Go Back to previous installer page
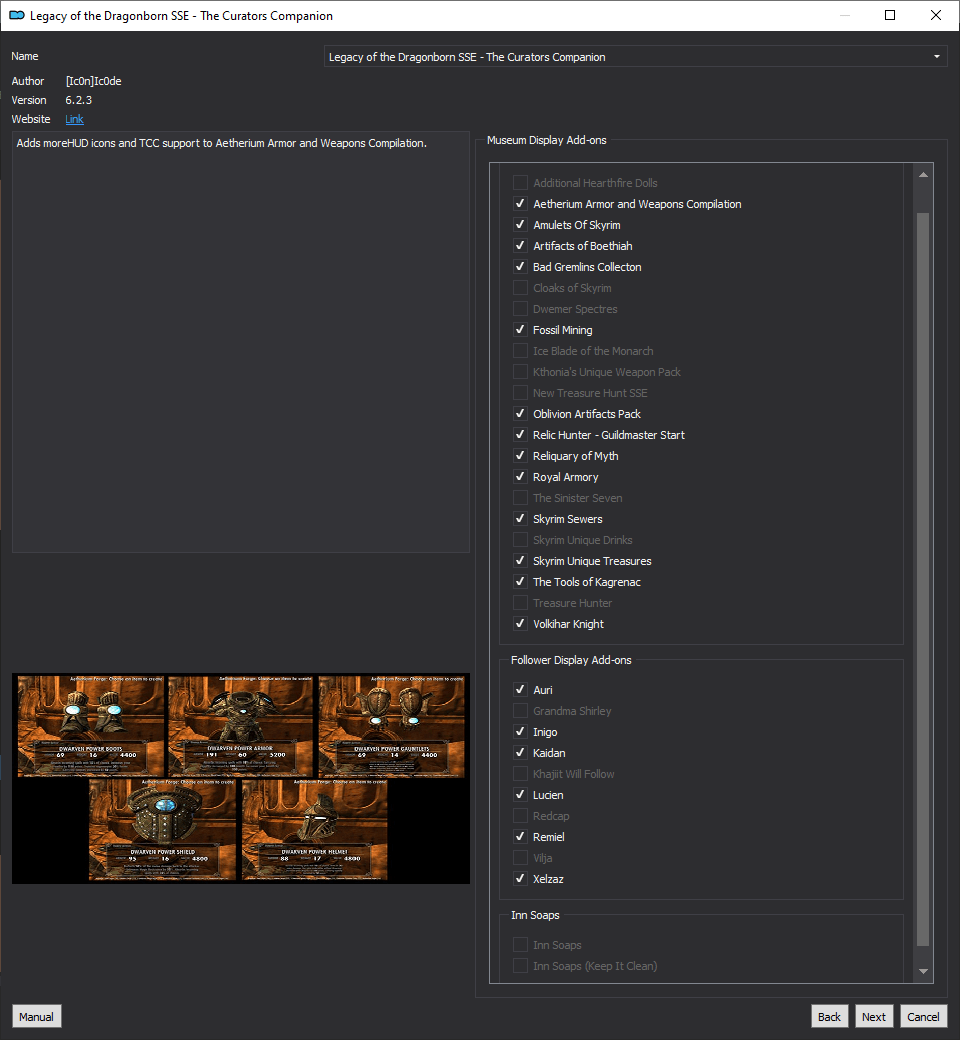Screen dimensions: 960x1040 point(829,1016)
